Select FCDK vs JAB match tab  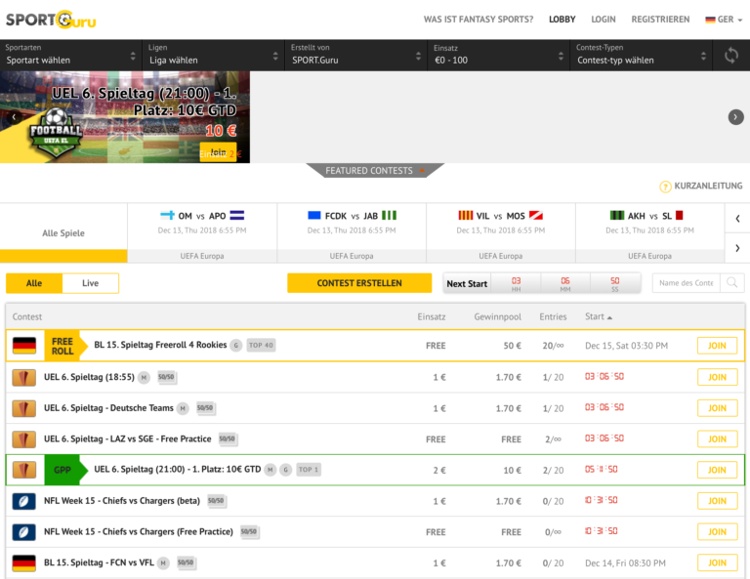352,233
